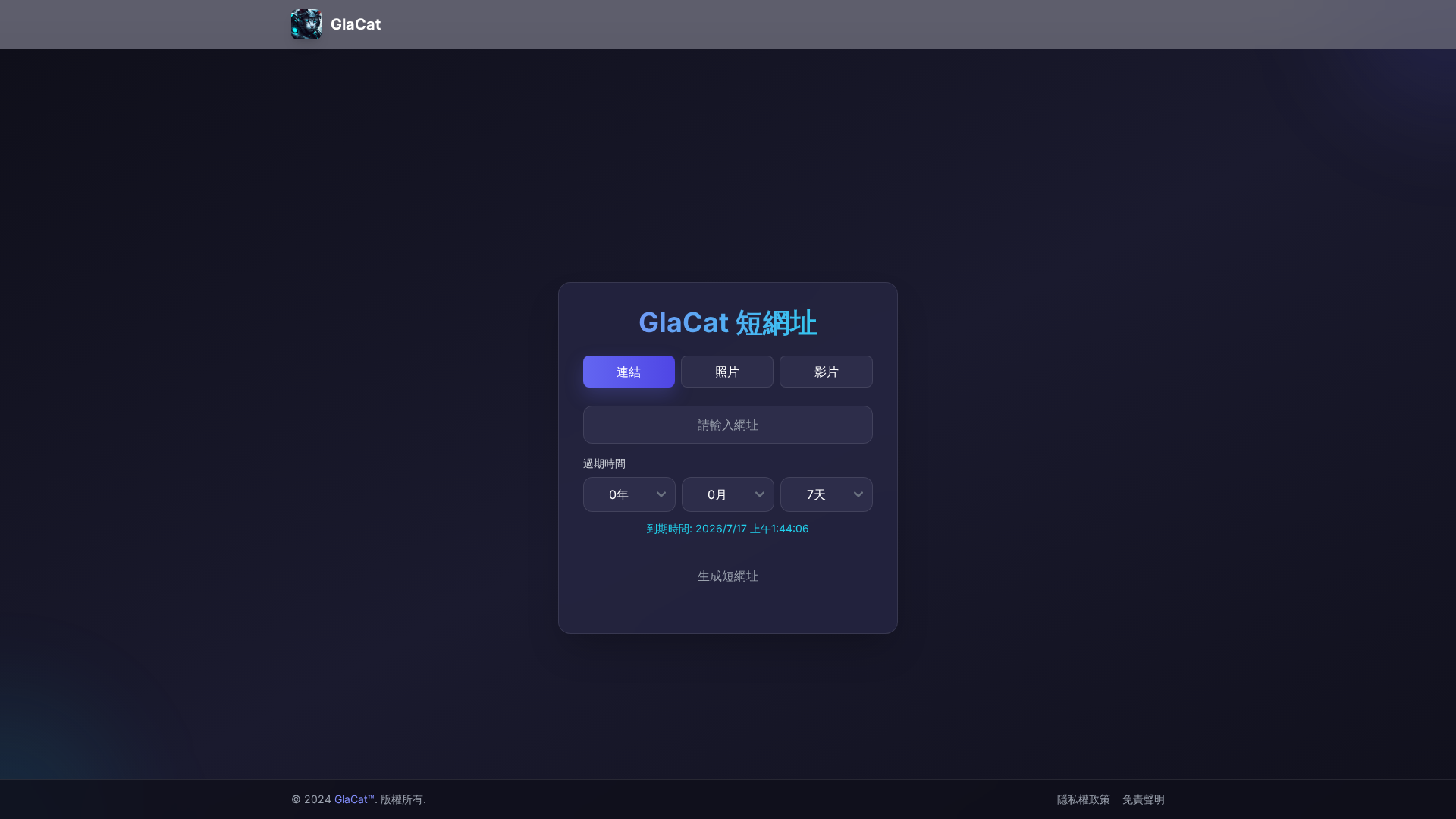Viewport: 1456px width, 819px height.
Task: Click the 到期時間 expiry date text
Action: pyautogui.click(x=728, y=529)
